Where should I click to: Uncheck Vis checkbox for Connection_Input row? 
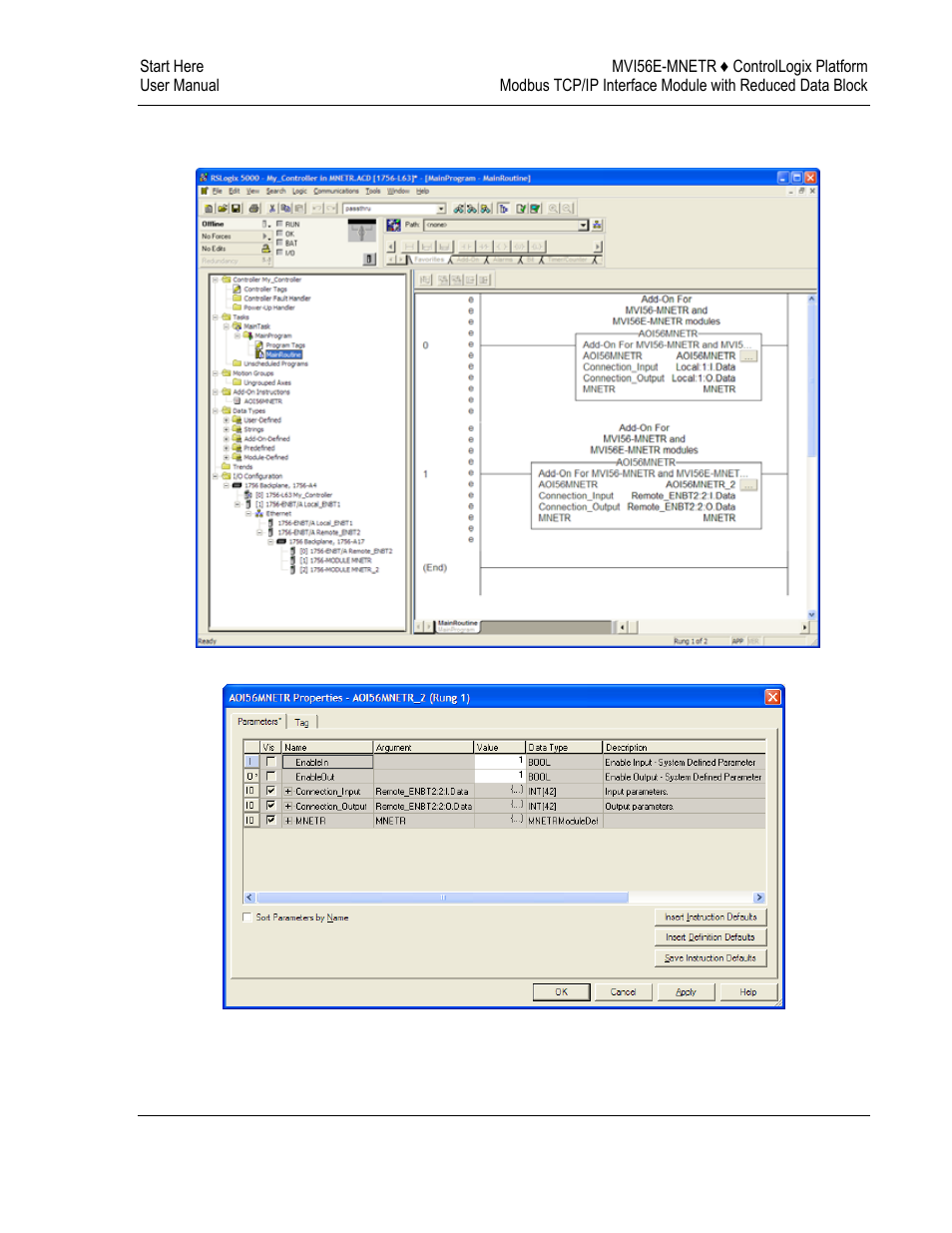point(270,791)
